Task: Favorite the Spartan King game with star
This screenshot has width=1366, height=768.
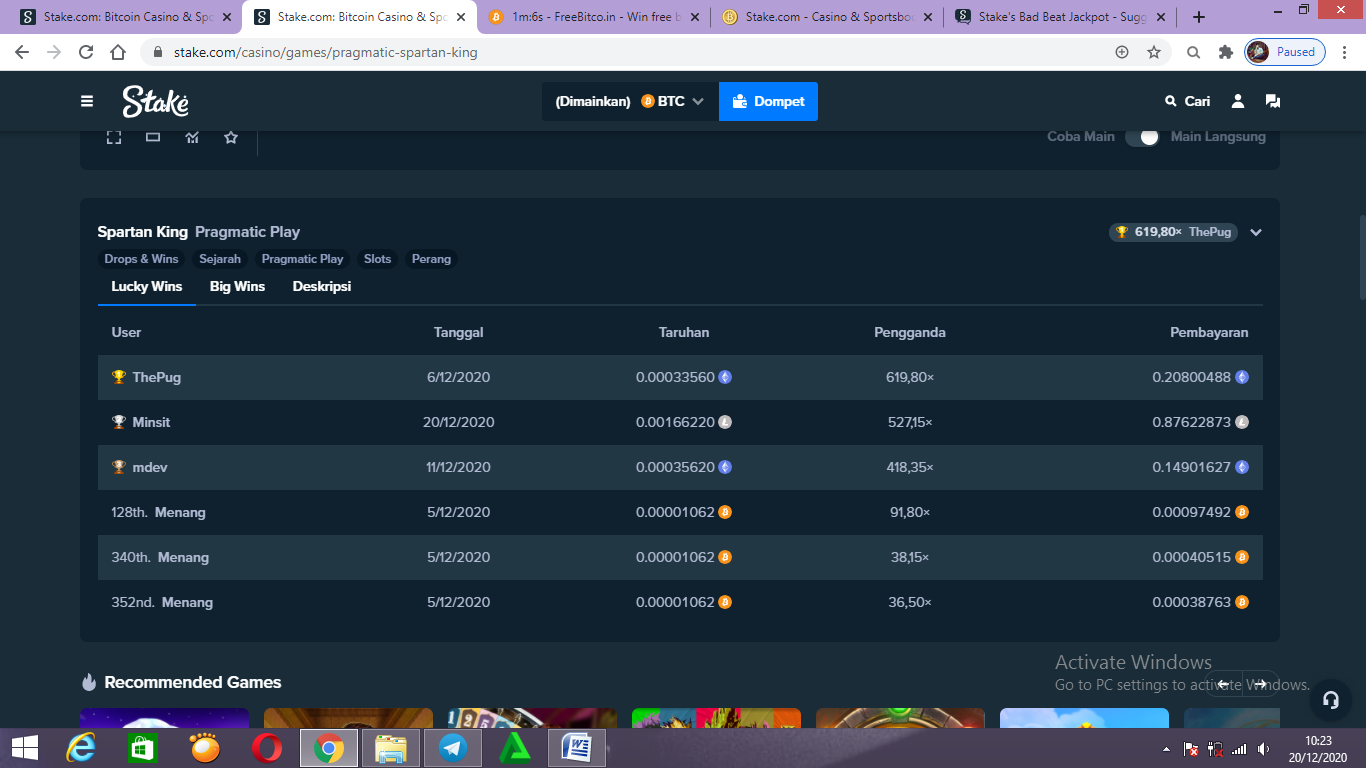Action: [x=231, y=137]
